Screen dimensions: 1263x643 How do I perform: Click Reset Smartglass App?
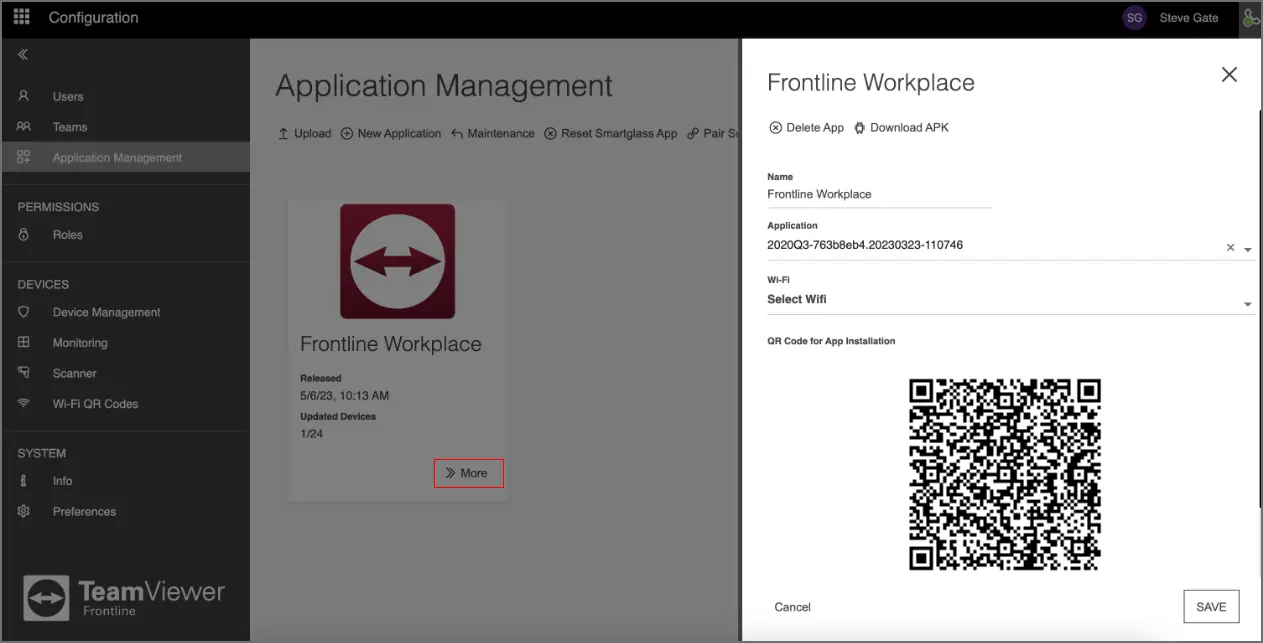(x=611, y=133)
